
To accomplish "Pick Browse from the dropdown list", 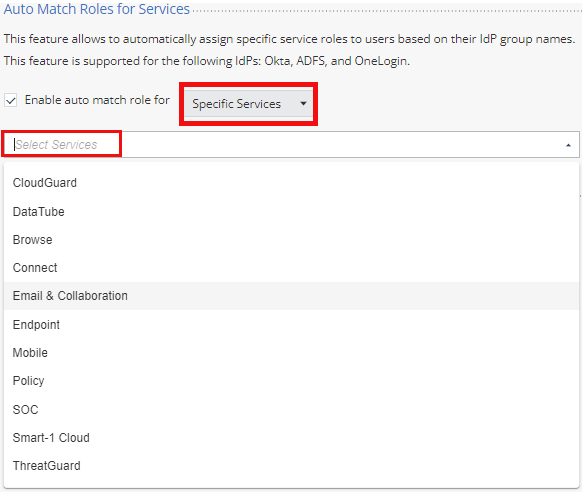I will point(291,240).
